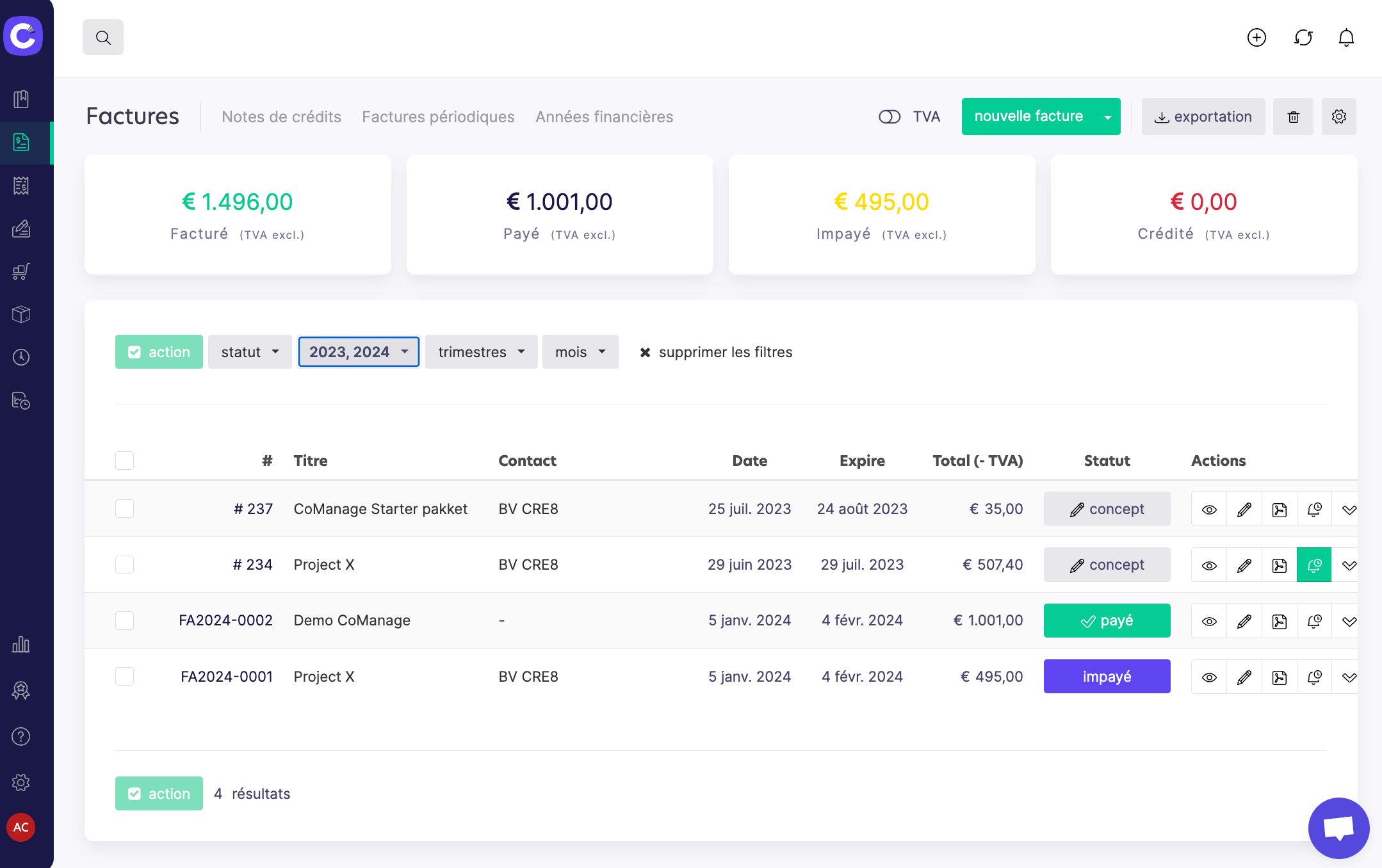Image resolution: width=1382 pixels, height=868 pixels.
Task: Toggle the TVA switch on/off
Action: point(889,116)
